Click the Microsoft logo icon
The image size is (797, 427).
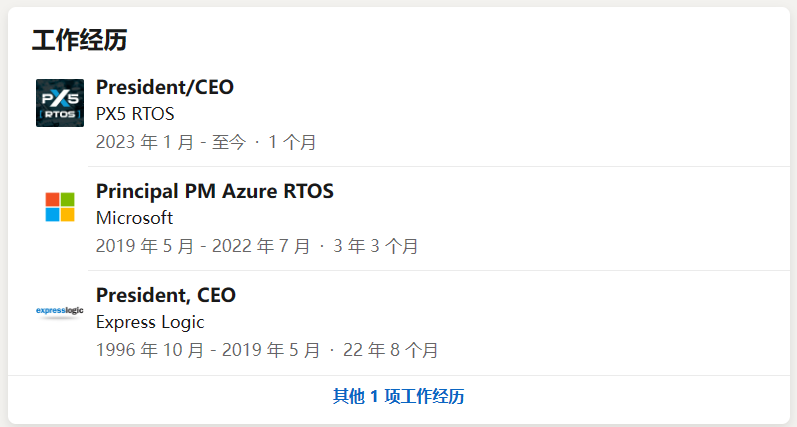[60, 207]
